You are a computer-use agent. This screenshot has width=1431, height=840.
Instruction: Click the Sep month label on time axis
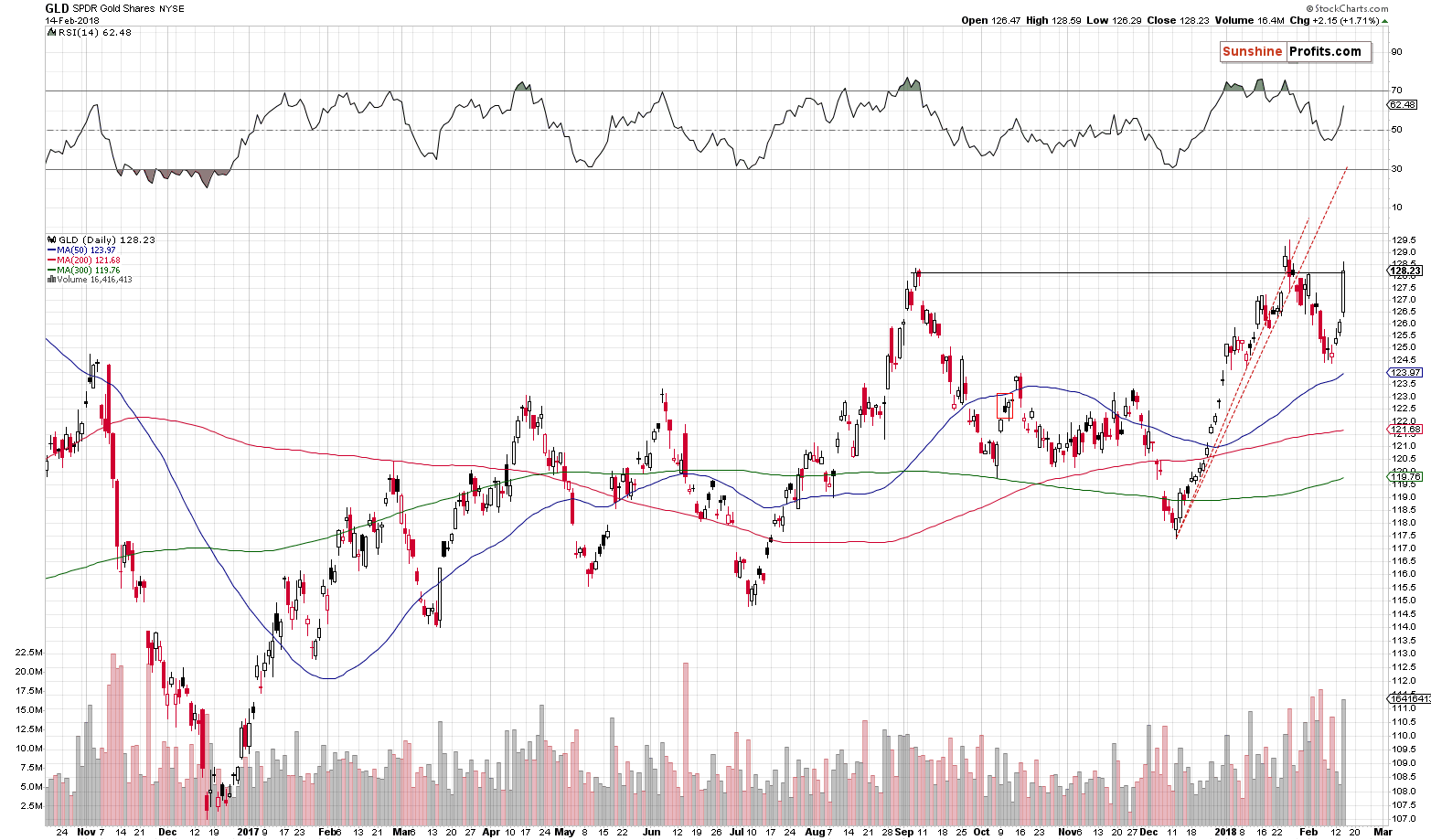pos(904,833)
